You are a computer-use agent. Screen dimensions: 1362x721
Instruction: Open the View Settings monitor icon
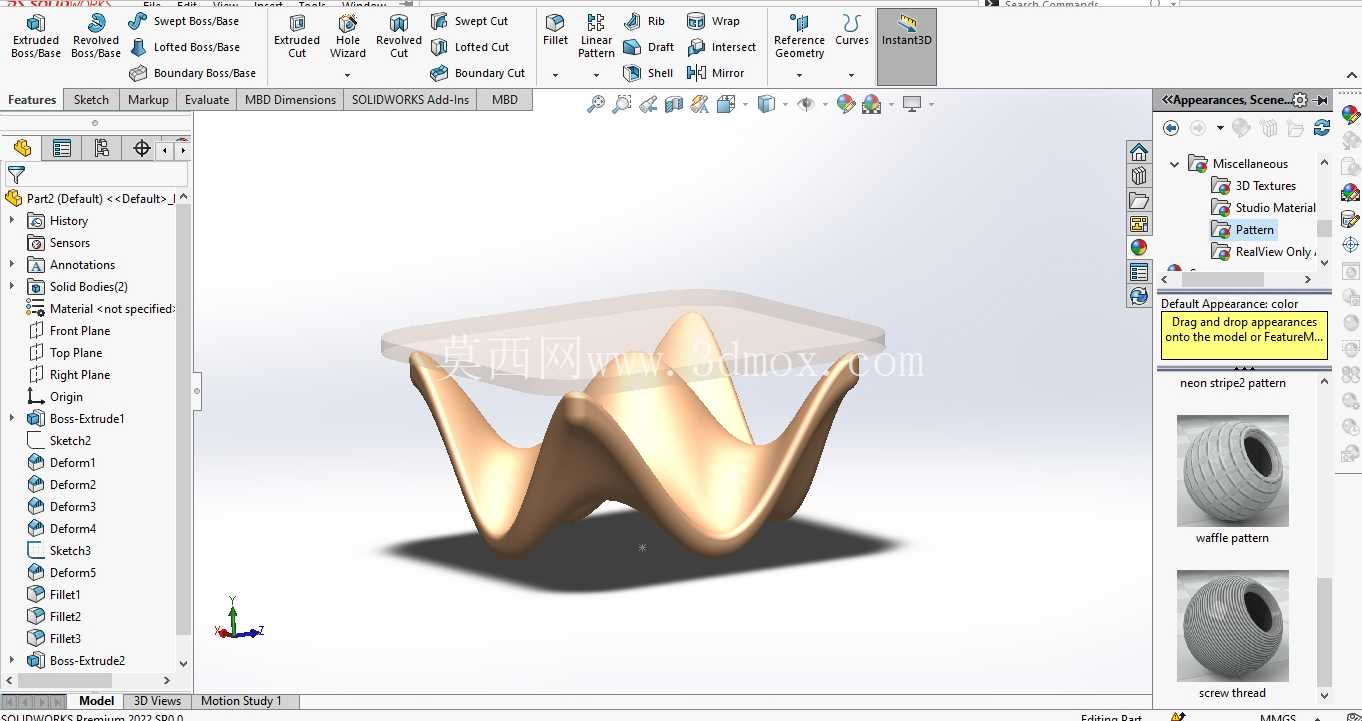coord(912,104)
